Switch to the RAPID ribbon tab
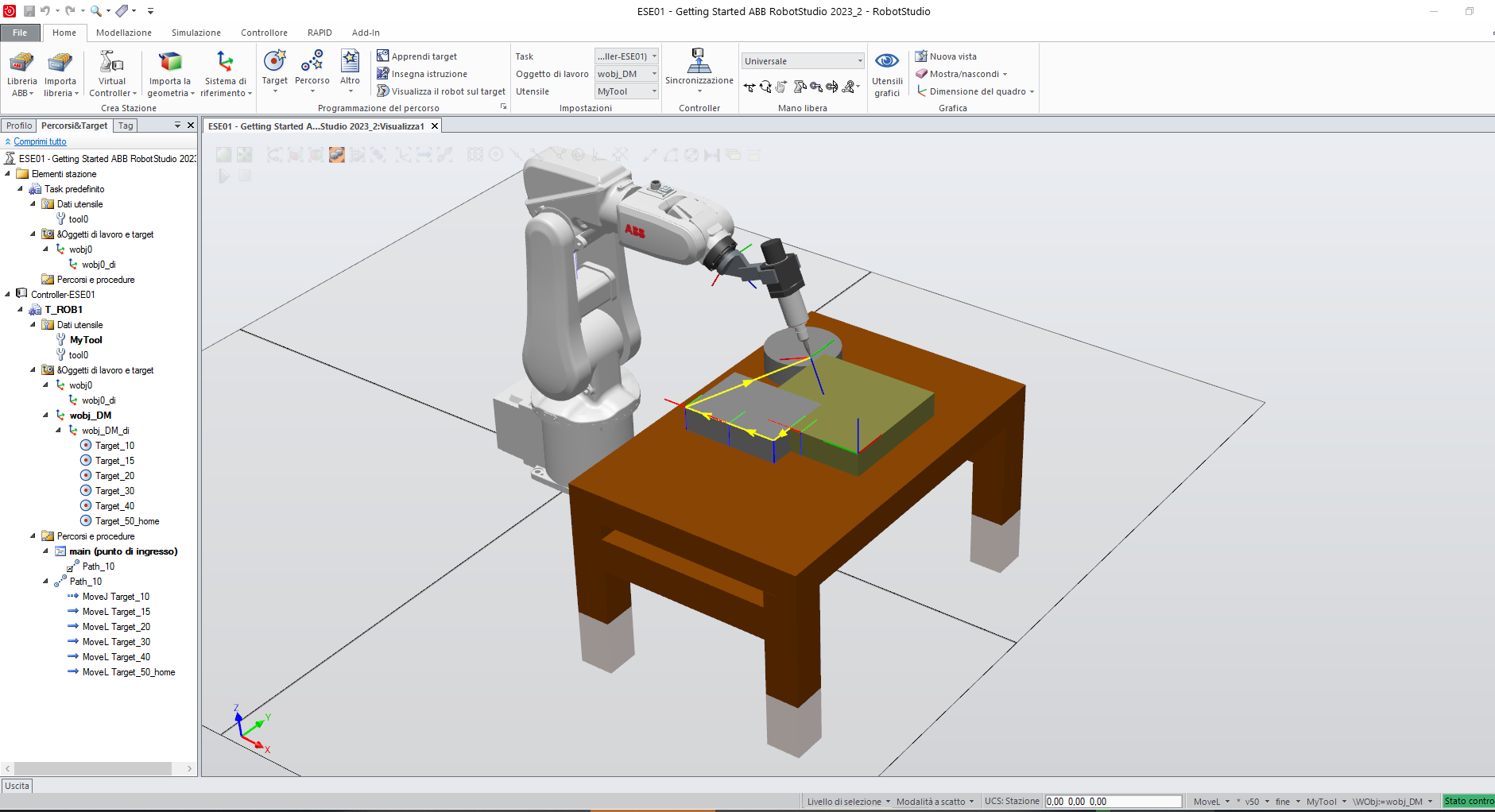Viewport: 1495px width, 812px height. (x=319, y=33)
